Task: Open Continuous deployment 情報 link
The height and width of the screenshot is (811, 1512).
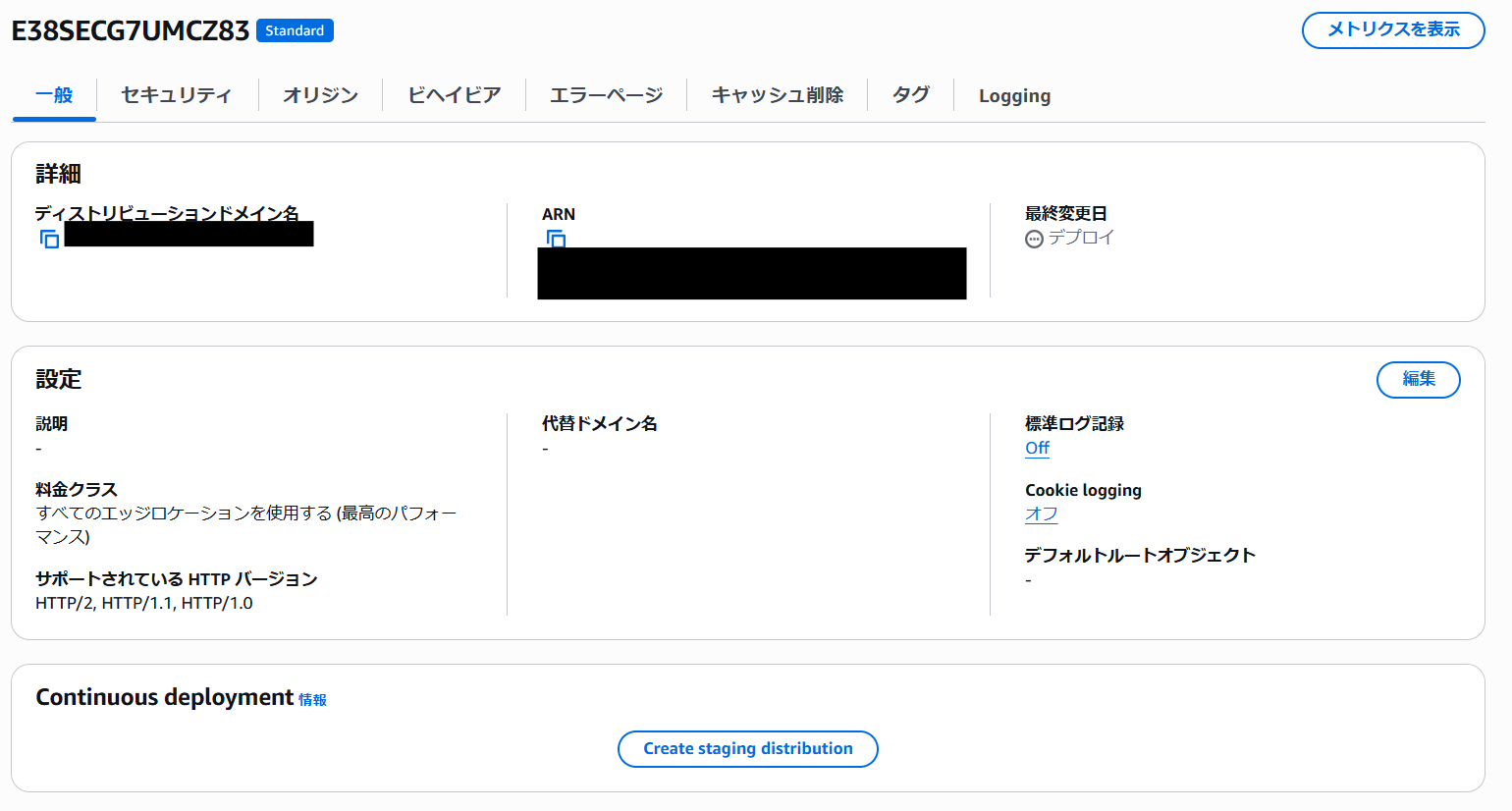Action: tap(312, 700)
